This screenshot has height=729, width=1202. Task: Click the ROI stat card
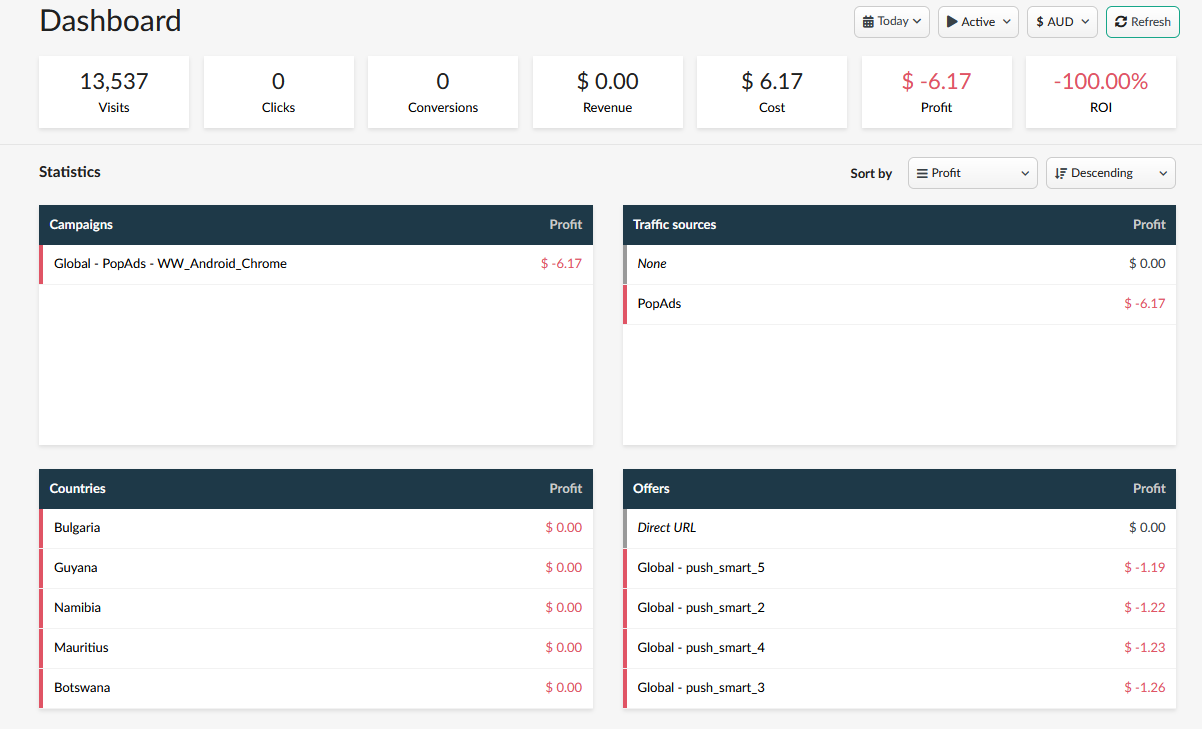coord(1100,92)
